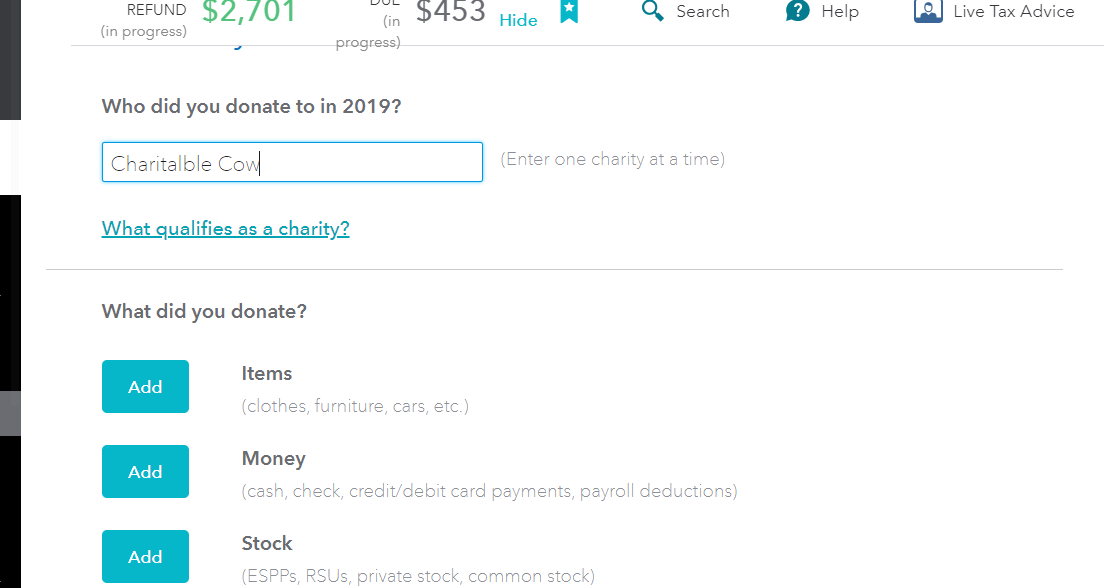Open the Live Tax Advice text label
The width and height of the screenshot is (1104, 588).
pos(1013,12)
